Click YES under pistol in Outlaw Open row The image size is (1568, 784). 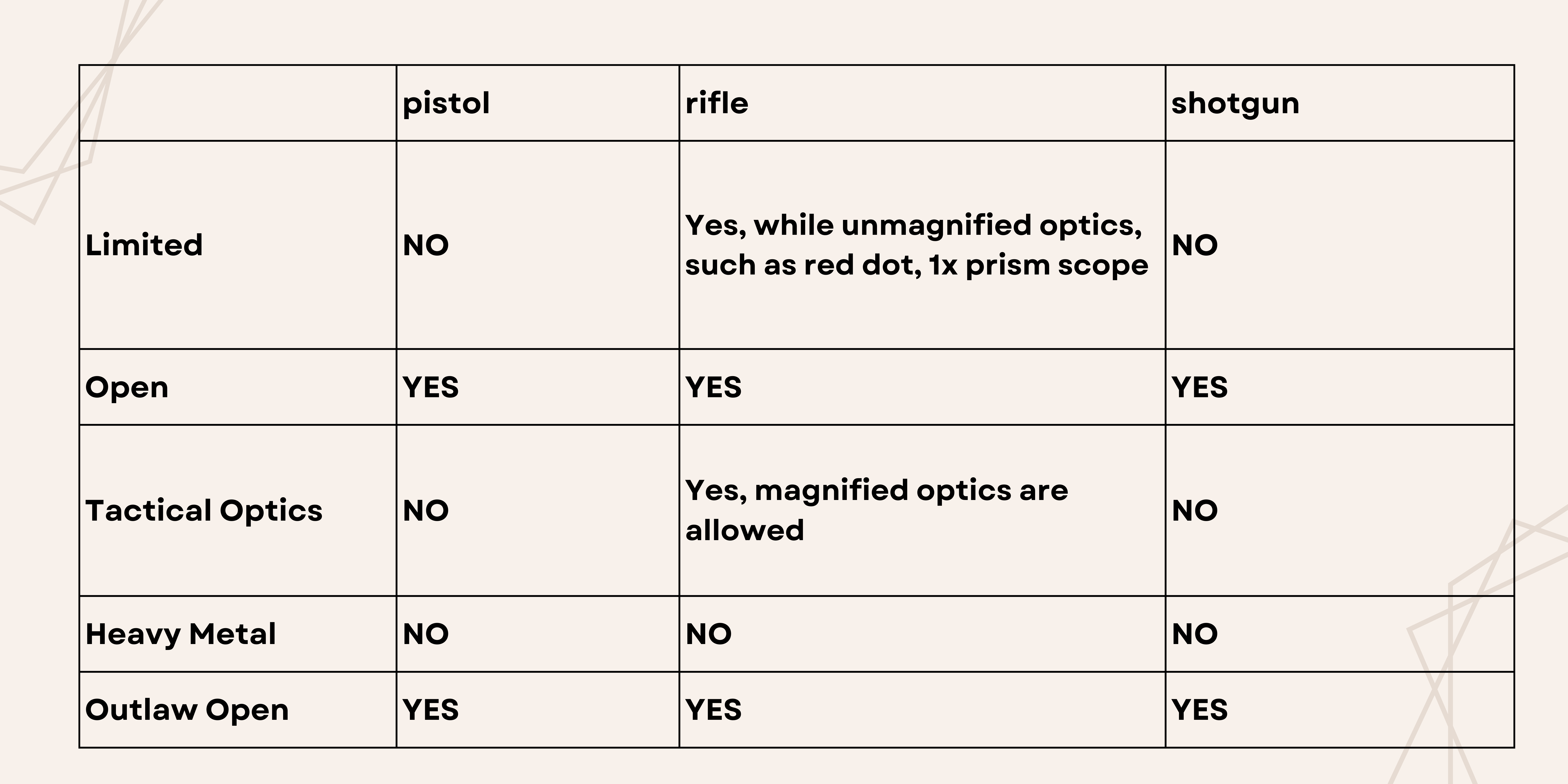[x=430, y=710]
